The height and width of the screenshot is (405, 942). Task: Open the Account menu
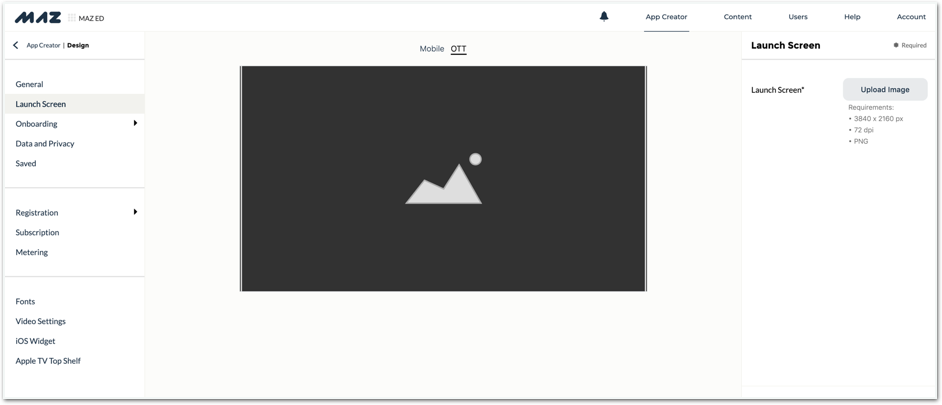[x=911, y=17]
